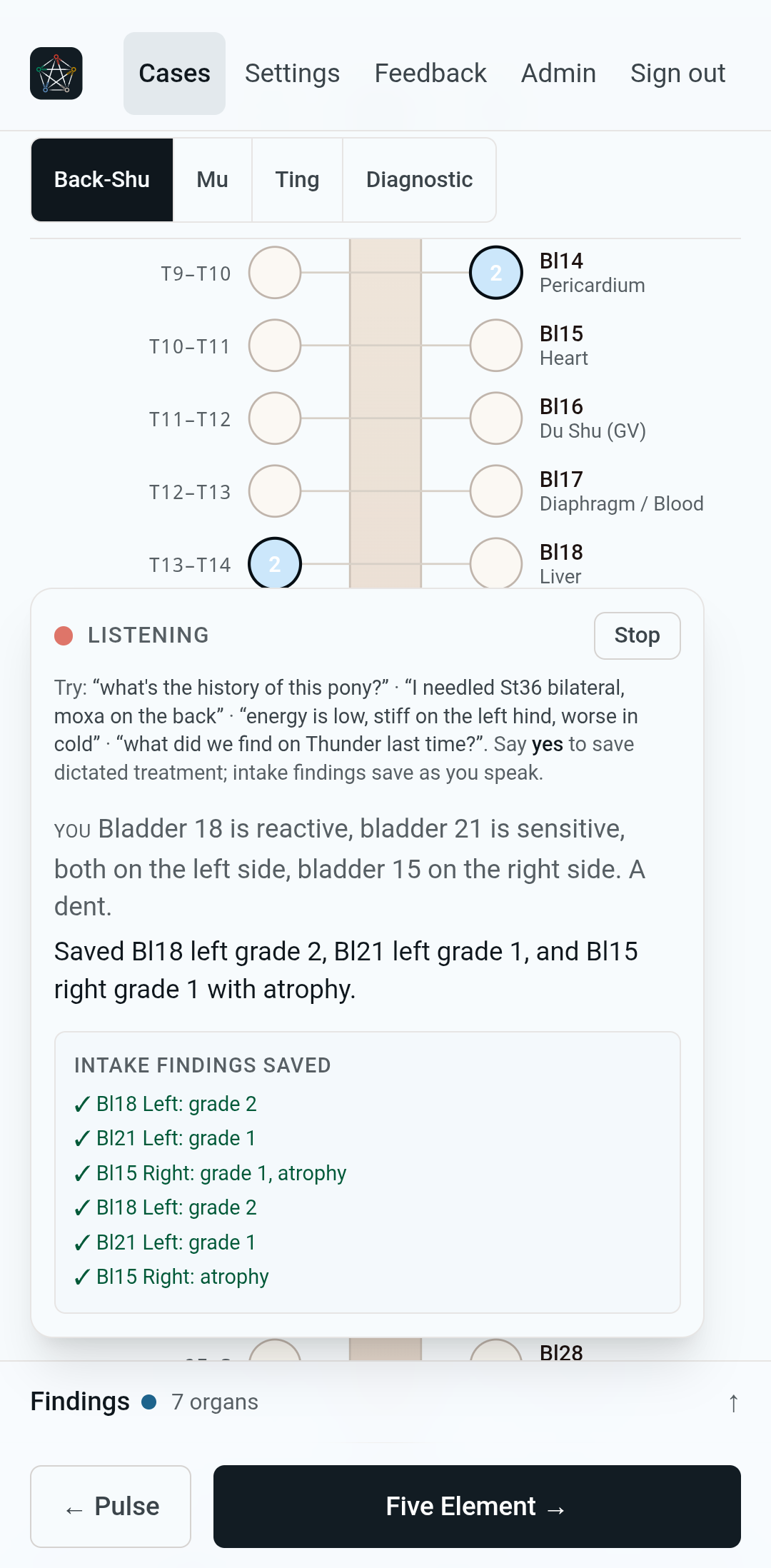Toggle the T13–T14 left point graded 2
The height and width of the screenshot is (1568, 771).
point(275,563)
